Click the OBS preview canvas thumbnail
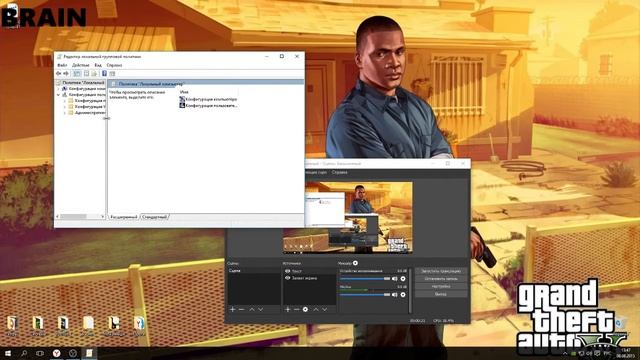Image resolution: width=640 pixels, height=360 pixels. [x=348, y=218]
